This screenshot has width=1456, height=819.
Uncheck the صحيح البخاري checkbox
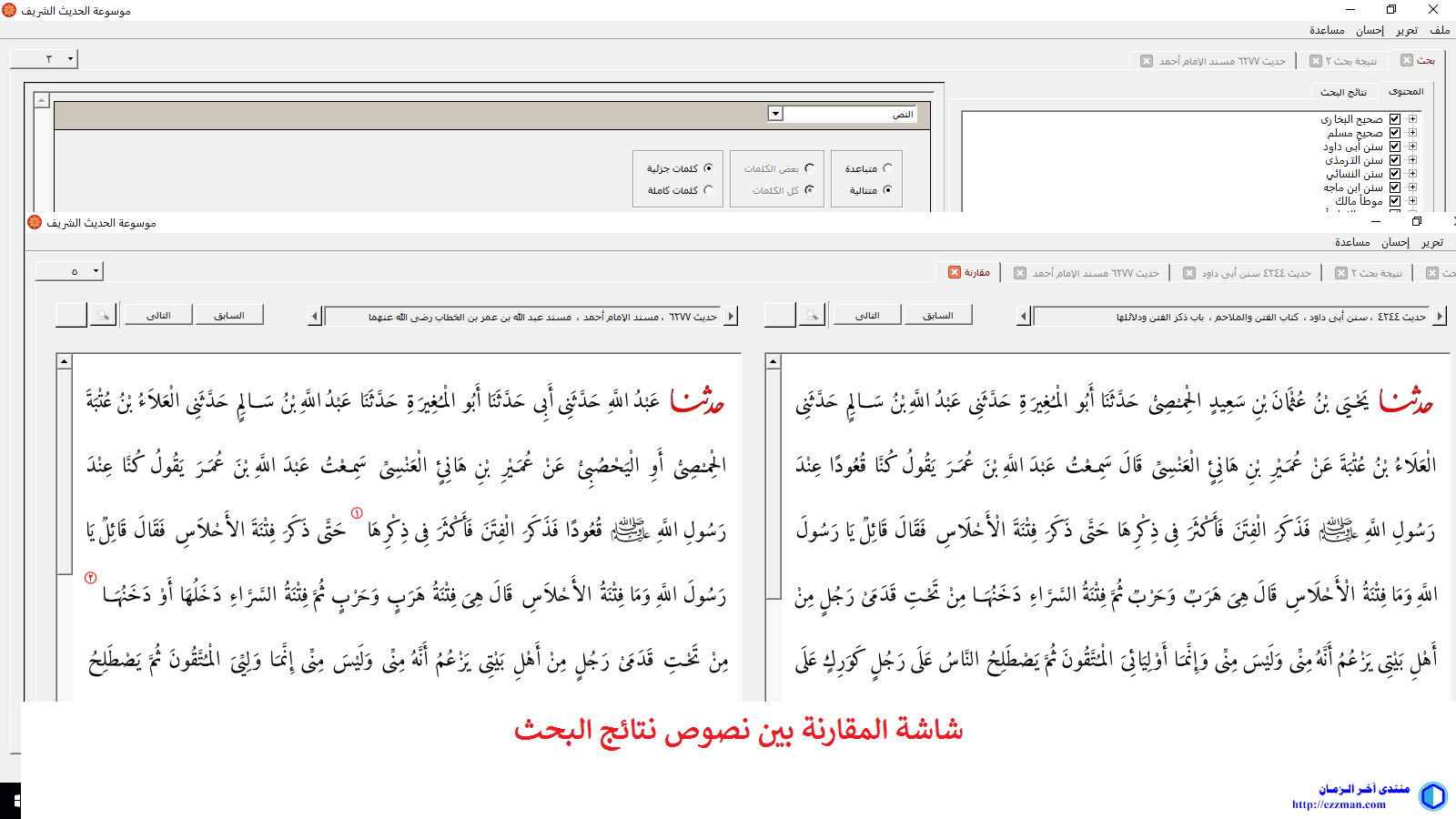[1394, 119]
